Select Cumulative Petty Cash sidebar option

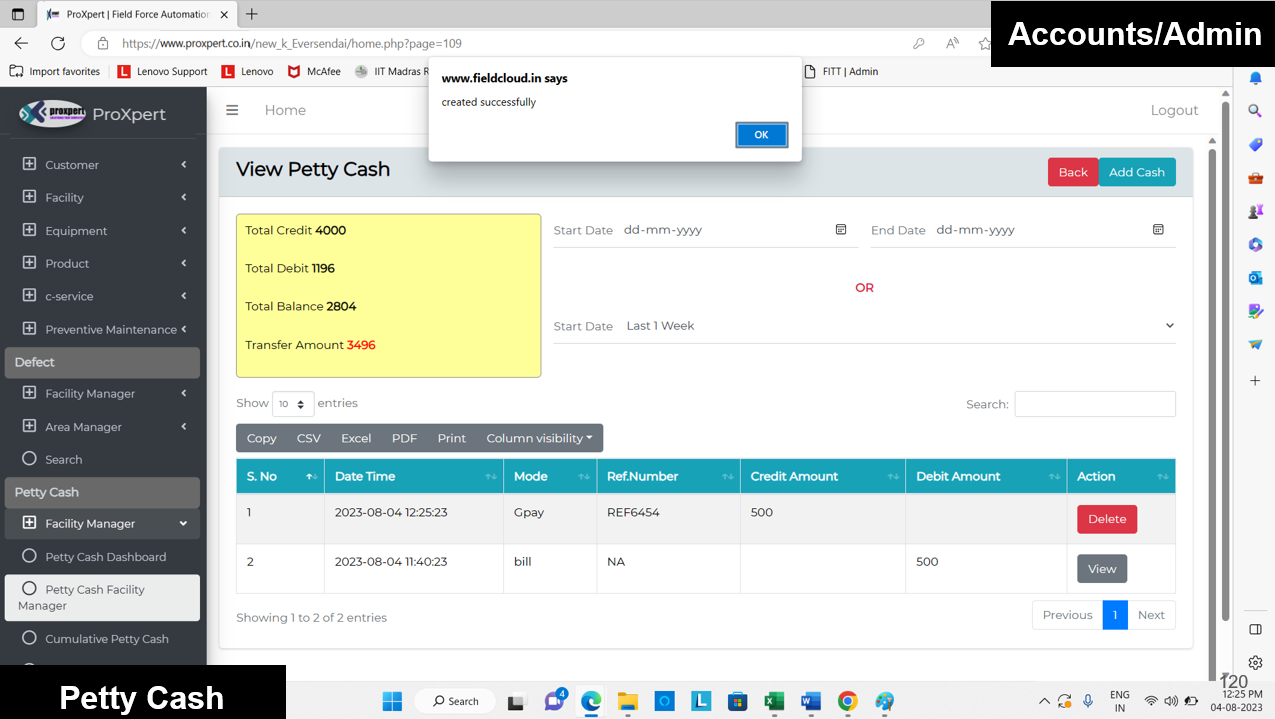[106, 639]
